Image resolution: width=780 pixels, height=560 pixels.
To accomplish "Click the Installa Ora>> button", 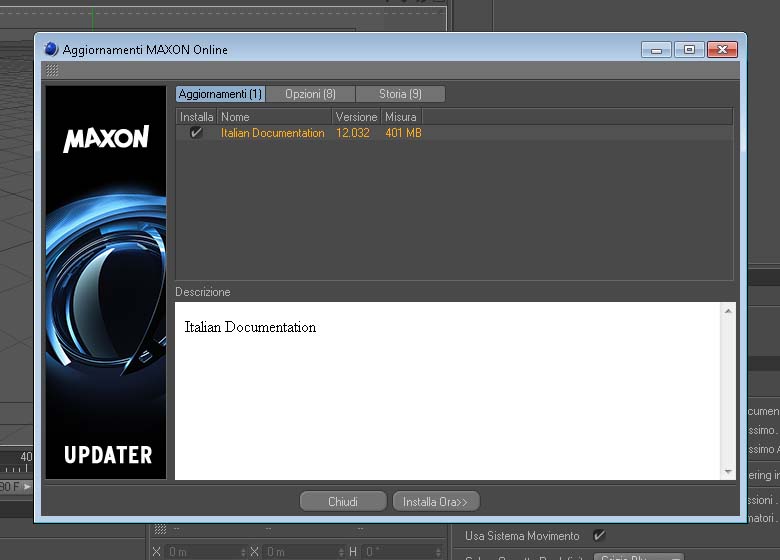I will (436, 501).
